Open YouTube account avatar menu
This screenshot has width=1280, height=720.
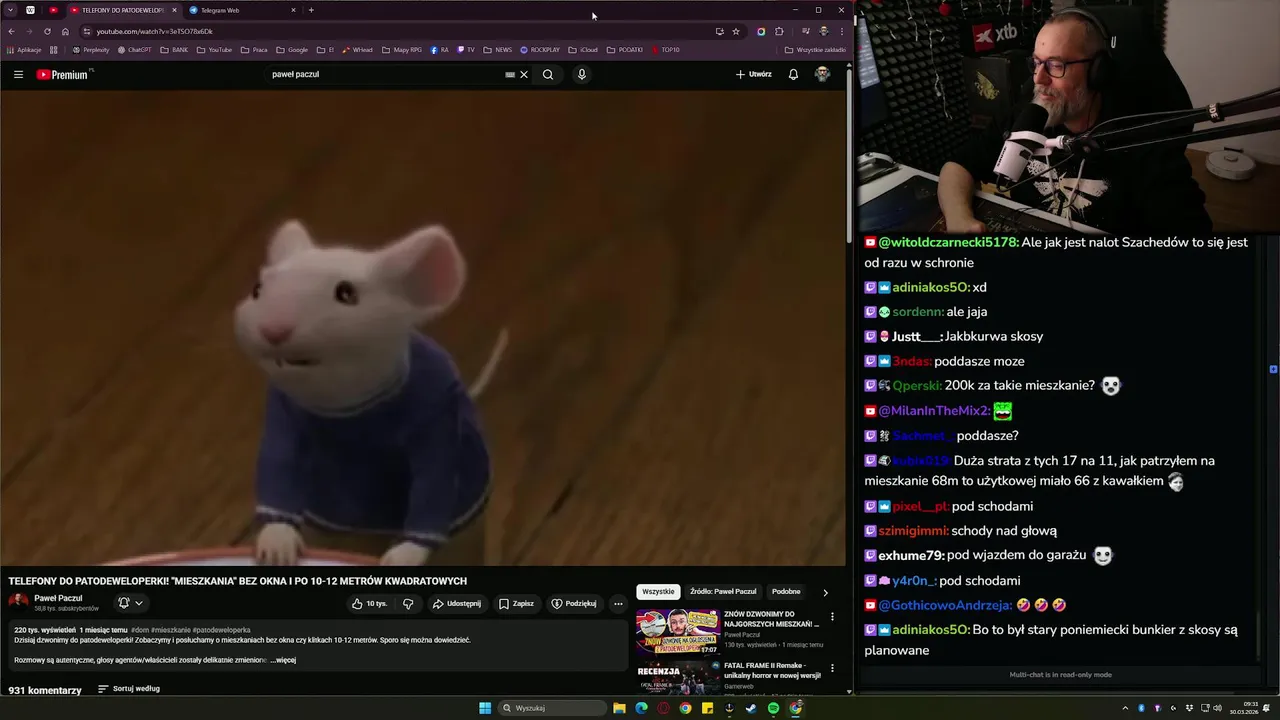[822, 74]
